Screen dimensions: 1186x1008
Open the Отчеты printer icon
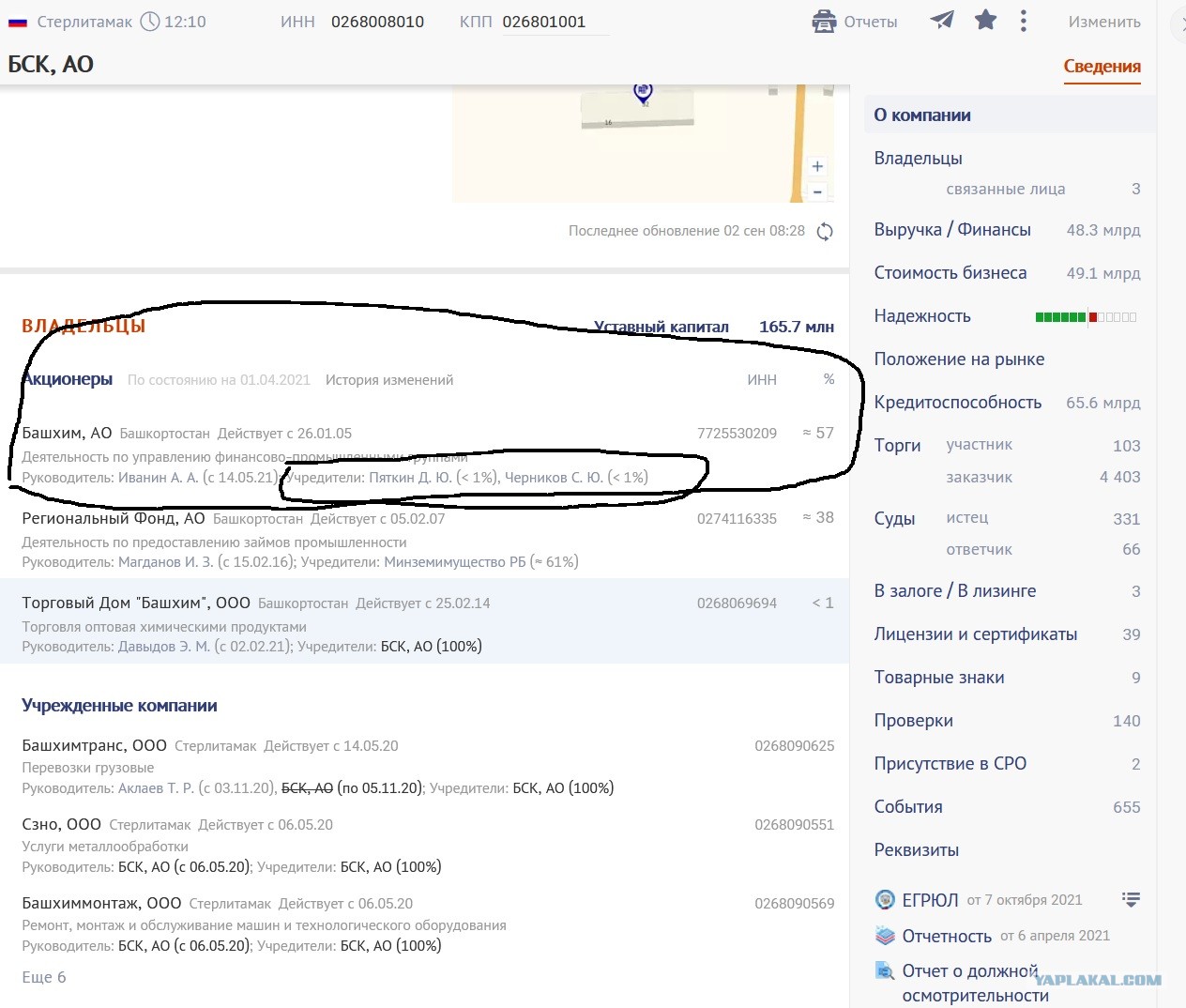pyautogui.click(x=824, y=21)
